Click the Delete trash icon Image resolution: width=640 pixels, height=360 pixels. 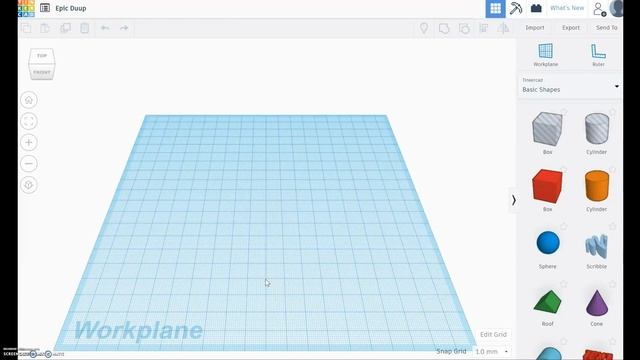84,28
